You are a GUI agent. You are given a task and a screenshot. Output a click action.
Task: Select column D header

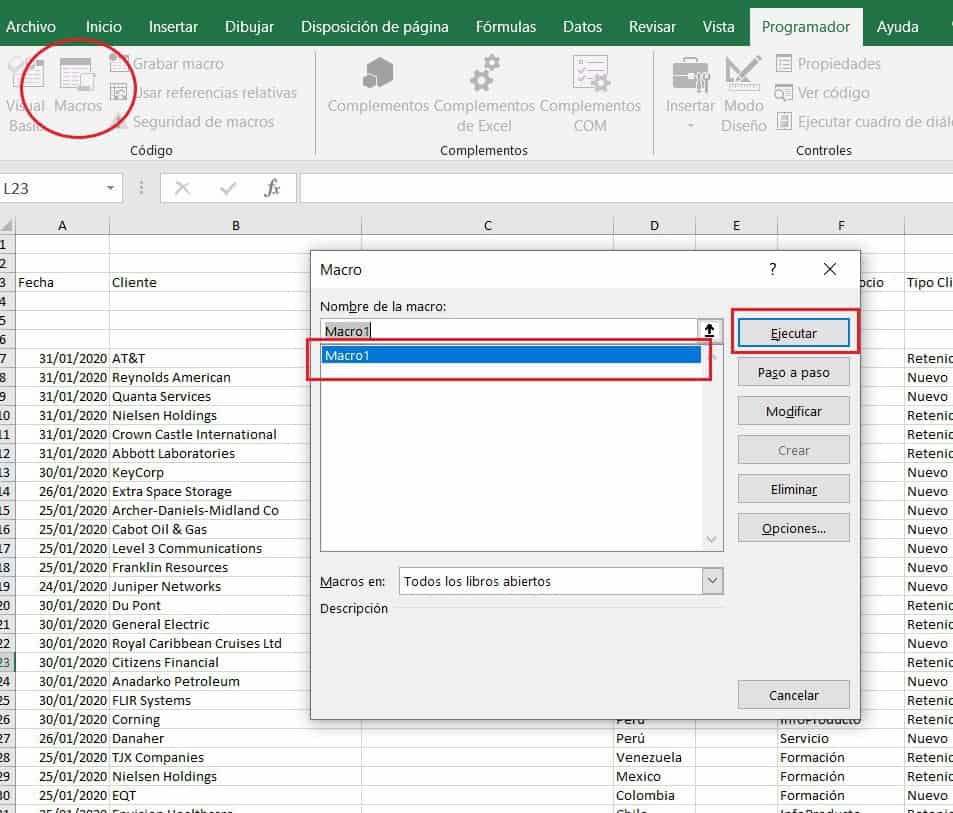[x=654, y=226]
